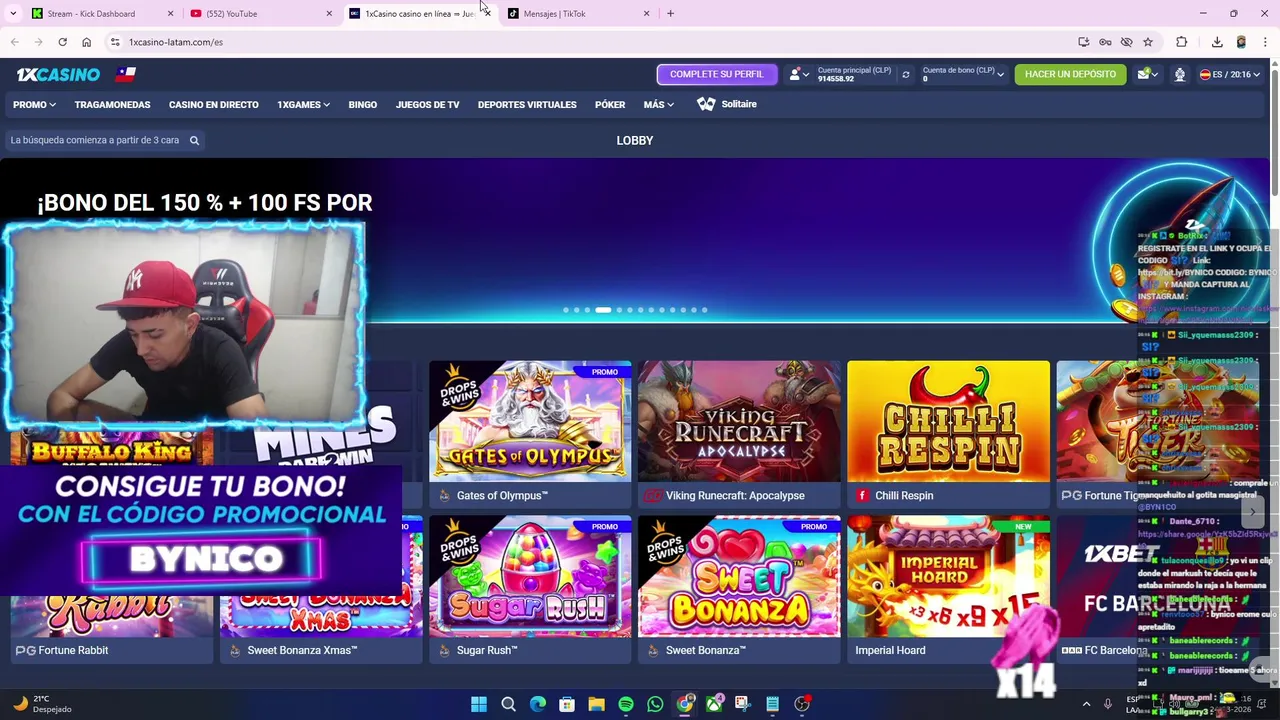Open the ES language and time dropdown

(1230, 74)
